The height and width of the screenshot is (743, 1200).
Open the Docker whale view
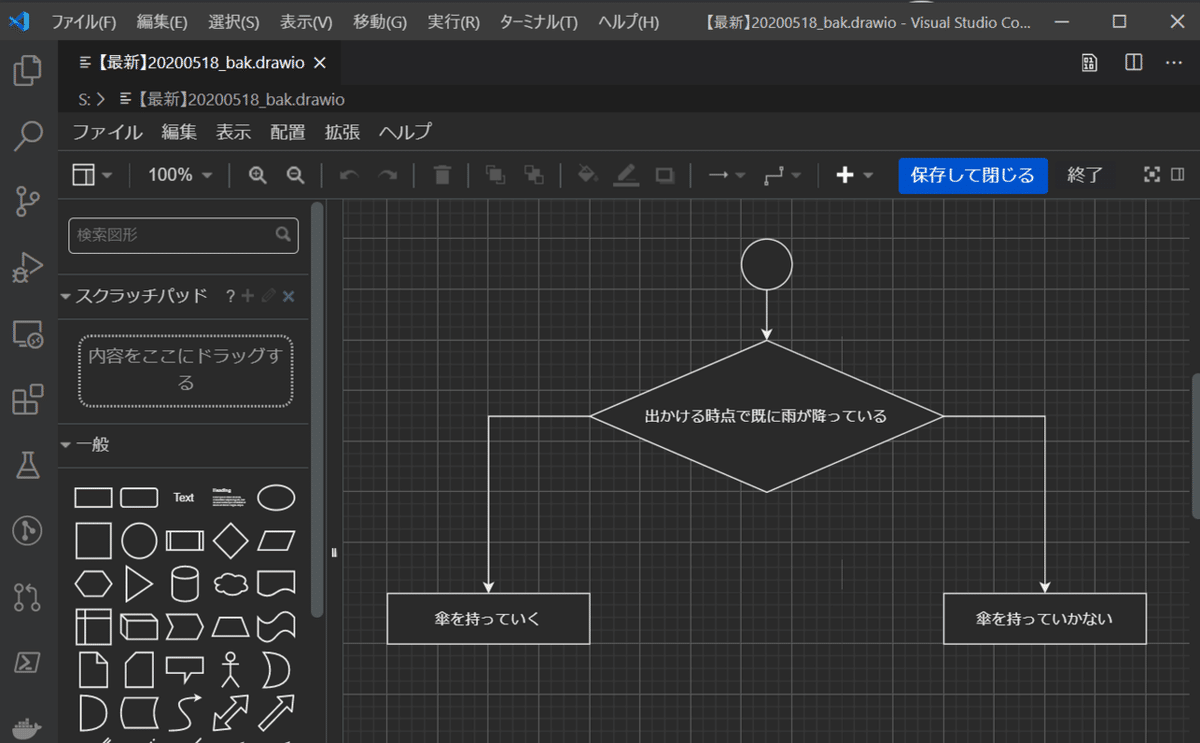[x=28, y=727]
